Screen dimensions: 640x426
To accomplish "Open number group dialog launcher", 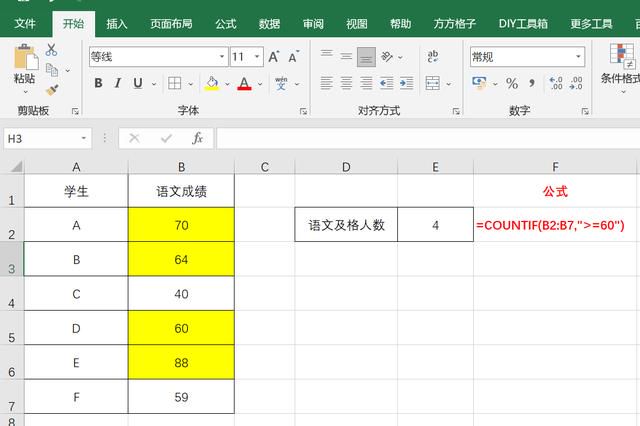I will [x=585, y=111].
